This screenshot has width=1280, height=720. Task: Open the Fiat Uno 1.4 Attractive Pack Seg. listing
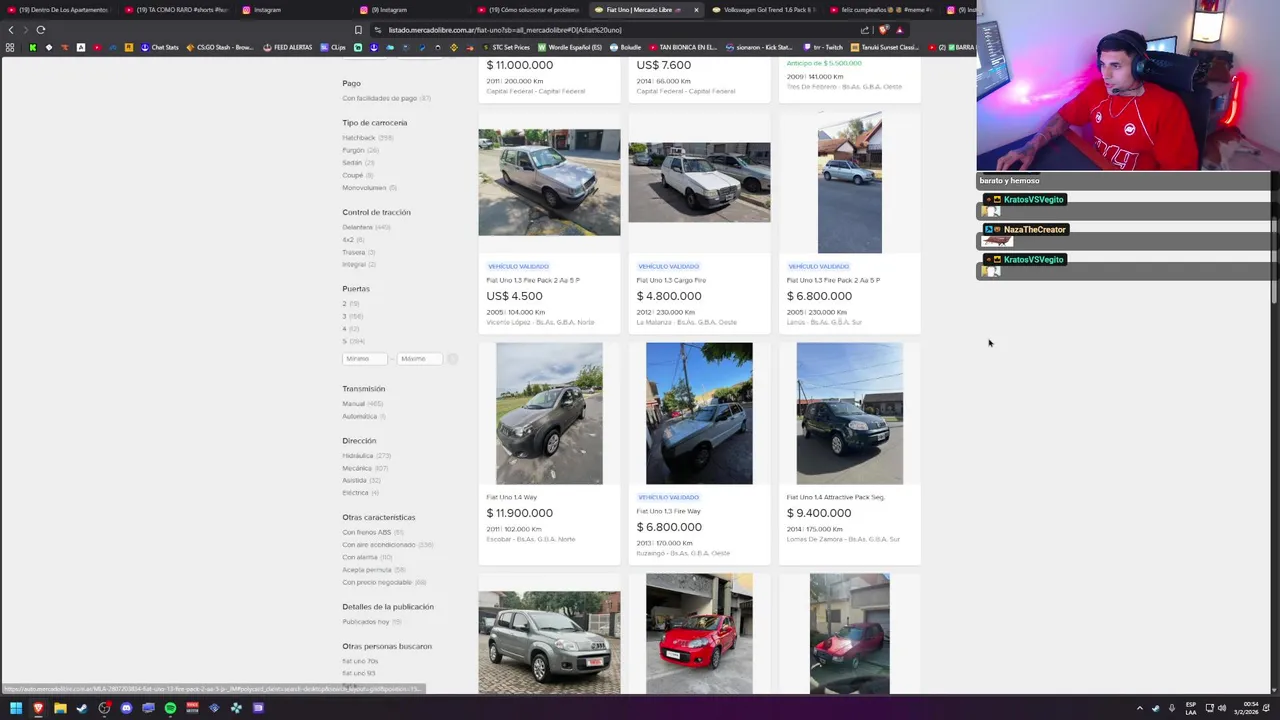835,497
